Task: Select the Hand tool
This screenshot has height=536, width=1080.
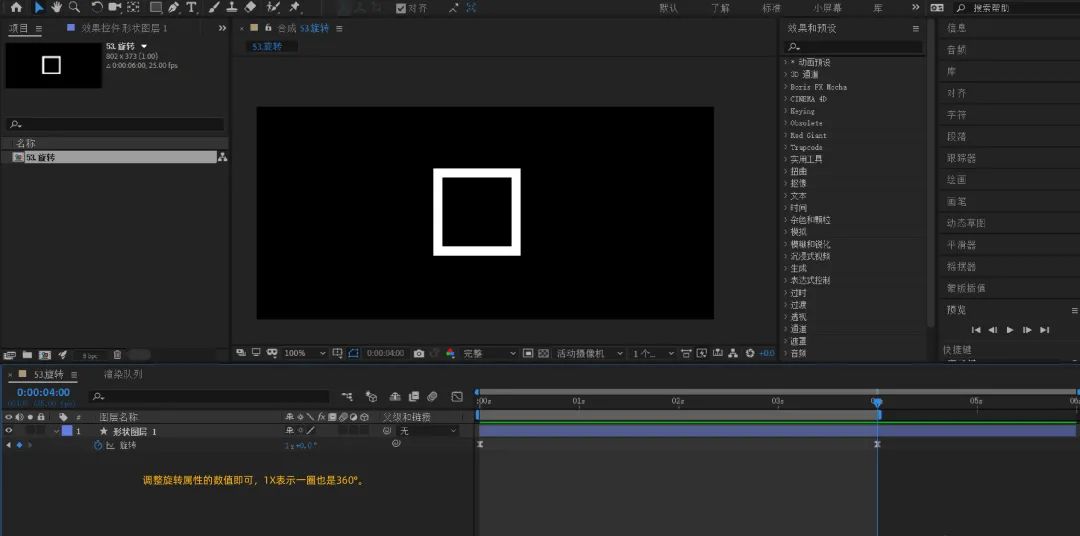Action: (56, 8)
